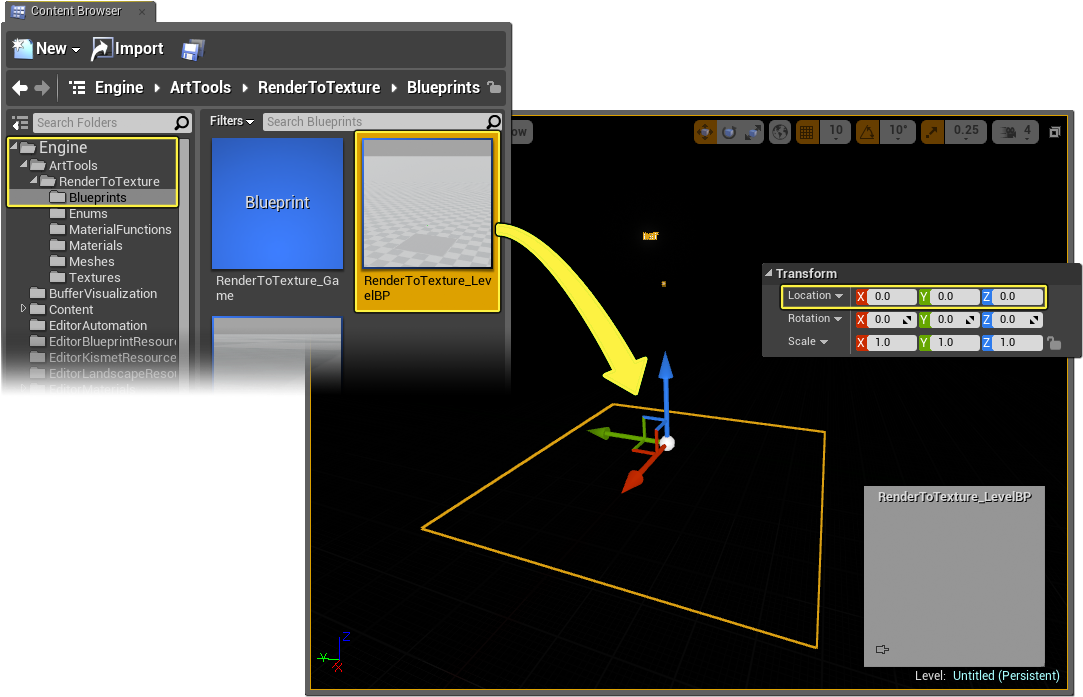Open the scale snap 0.25 dropdown
The height and width of the screenshot is (697, 1083).
[966, 132]
